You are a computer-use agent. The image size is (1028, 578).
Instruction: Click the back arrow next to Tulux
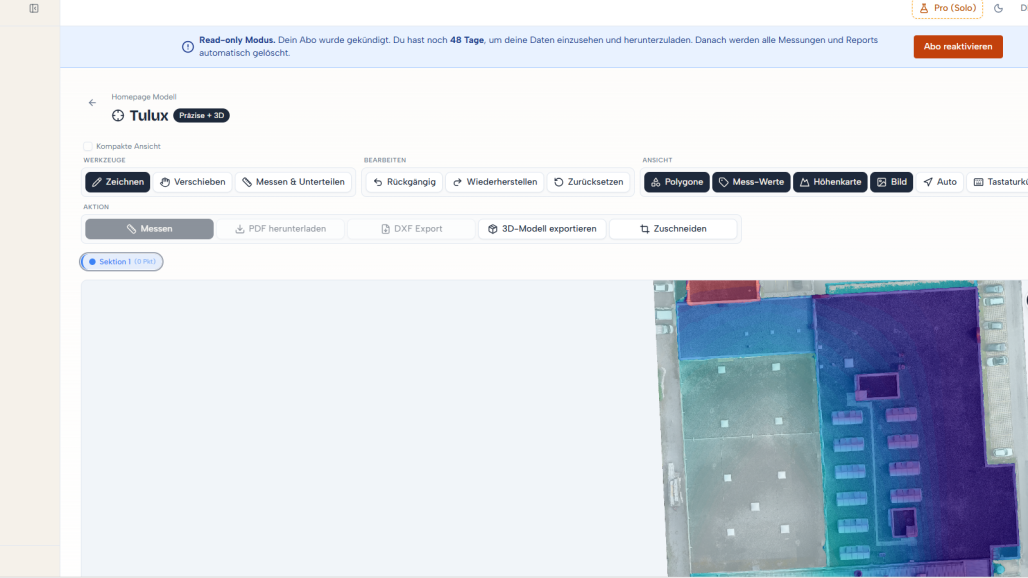tap(92, 103)
